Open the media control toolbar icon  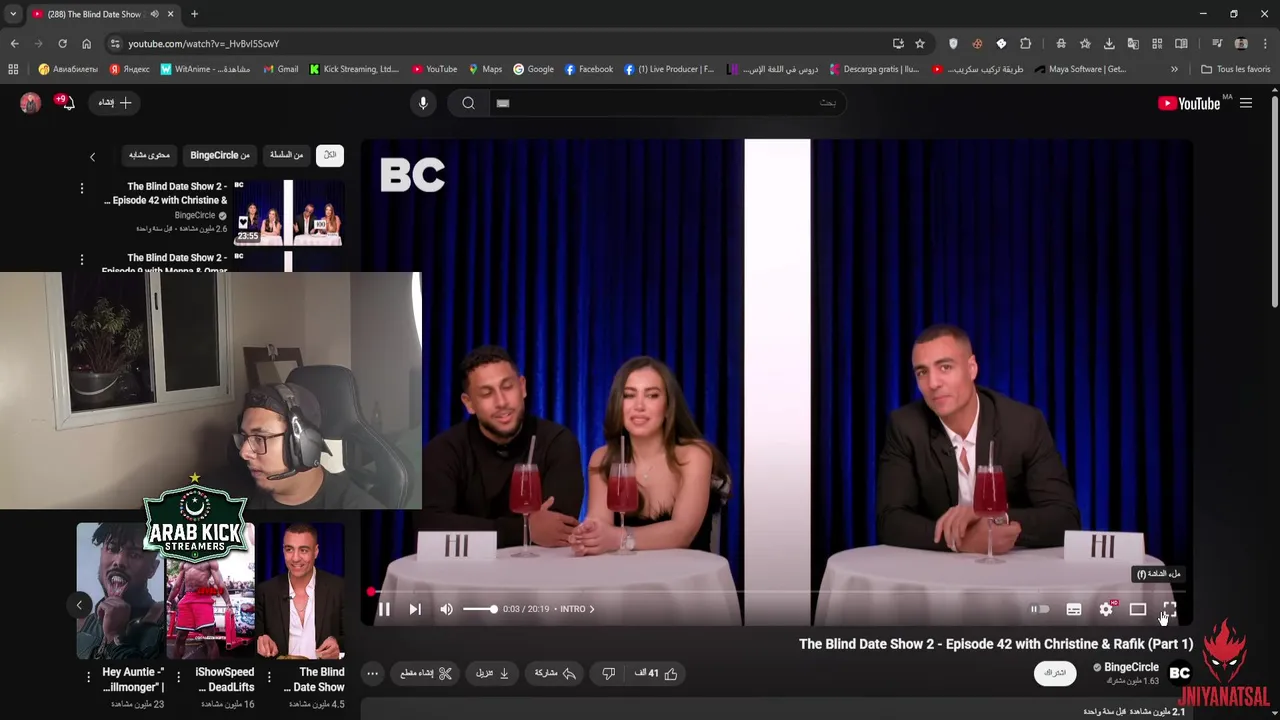click(x=1217, y=43)
